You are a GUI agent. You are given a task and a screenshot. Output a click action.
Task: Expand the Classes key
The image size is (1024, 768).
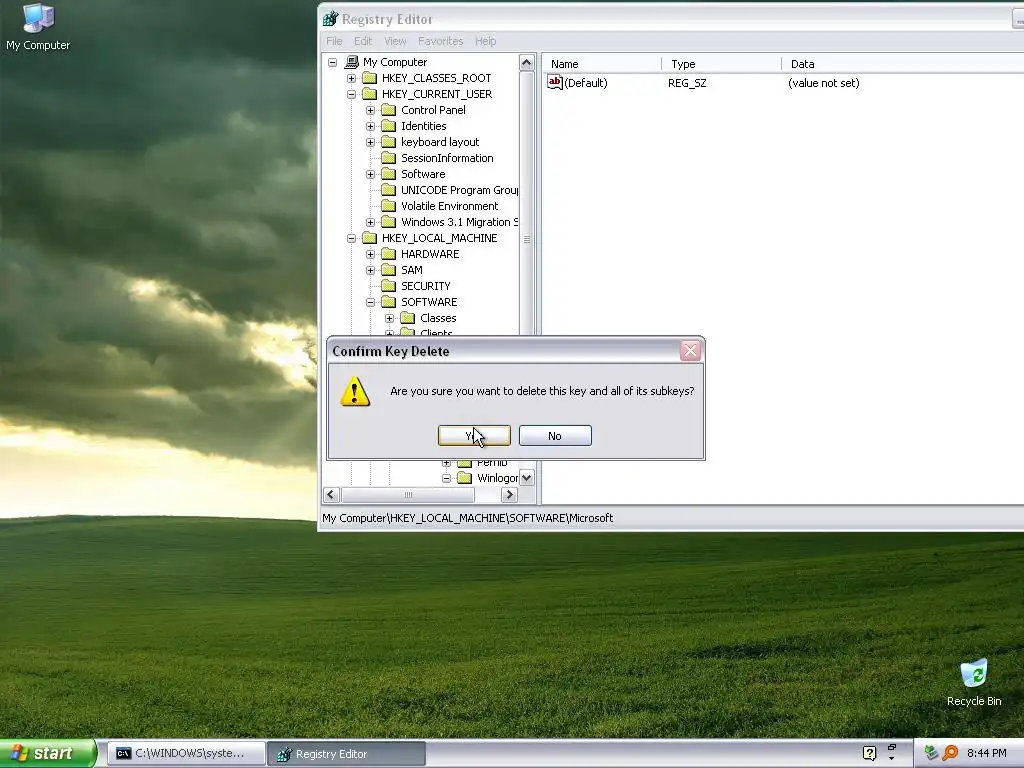pyautogui.click(x=389, y=318)
